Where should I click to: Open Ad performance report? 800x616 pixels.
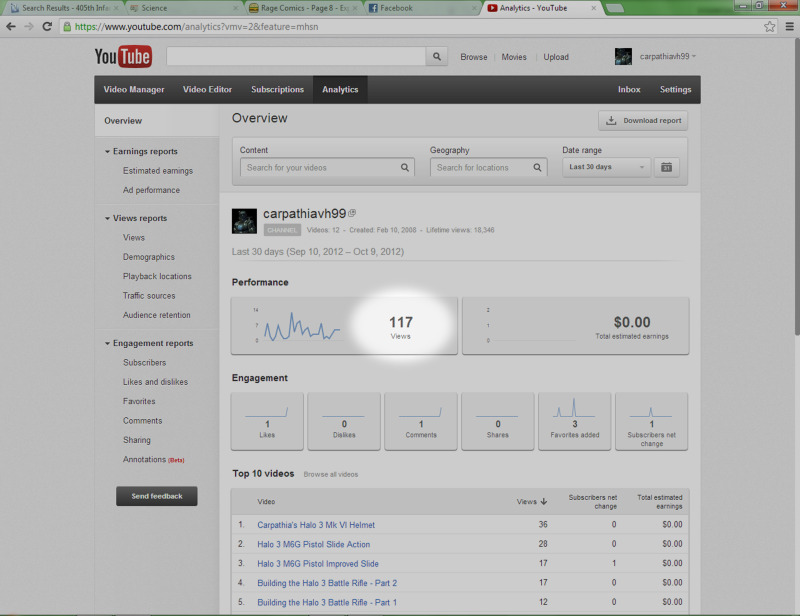pos(151,190)
